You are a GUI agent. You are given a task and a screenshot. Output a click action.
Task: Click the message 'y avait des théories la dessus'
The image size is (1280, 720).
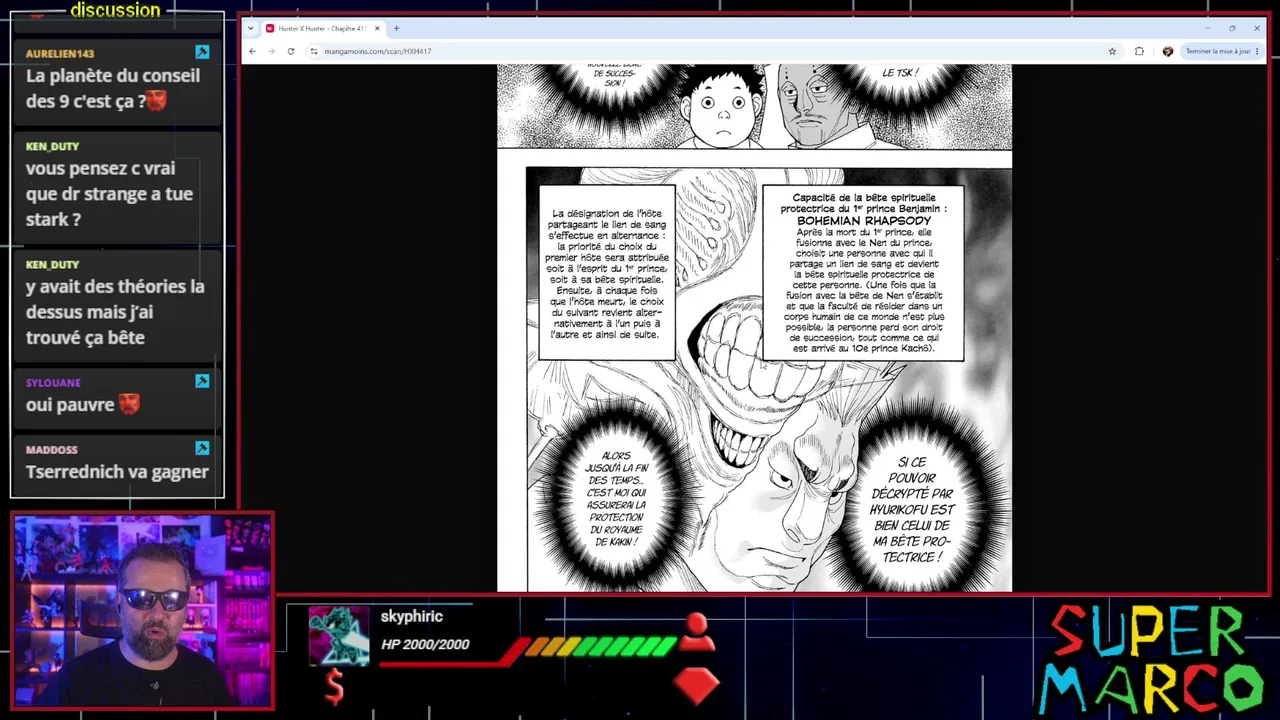115,312
